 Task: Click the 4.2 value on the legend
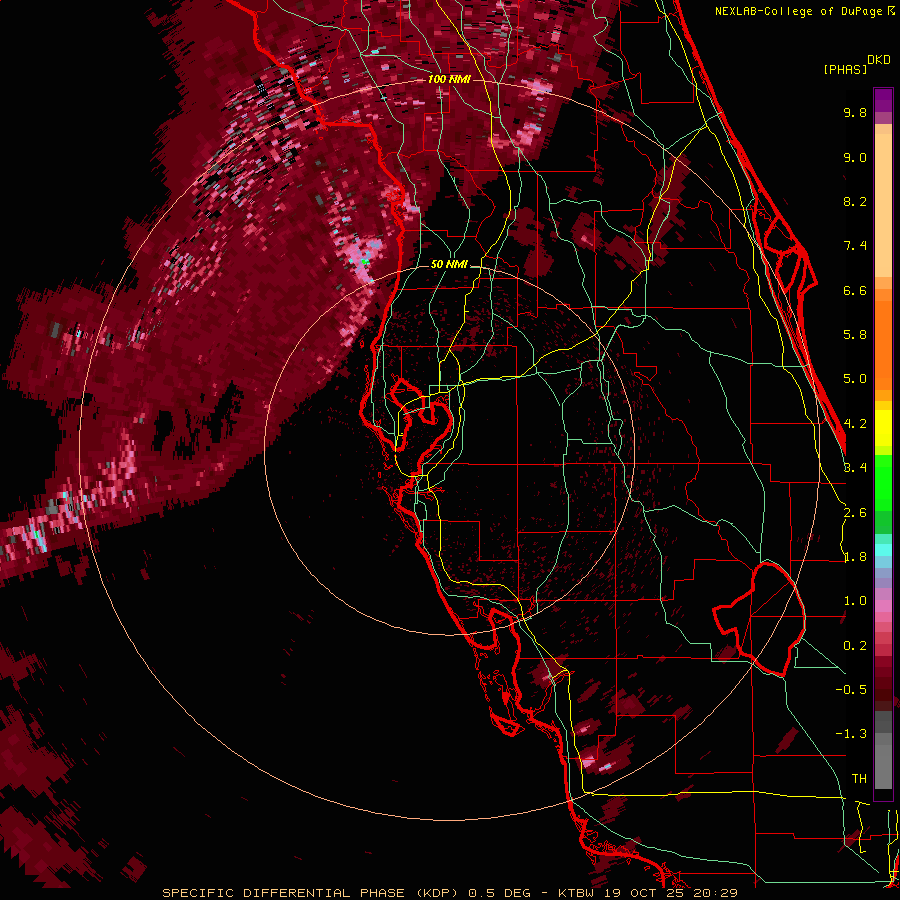coord(855,424)
